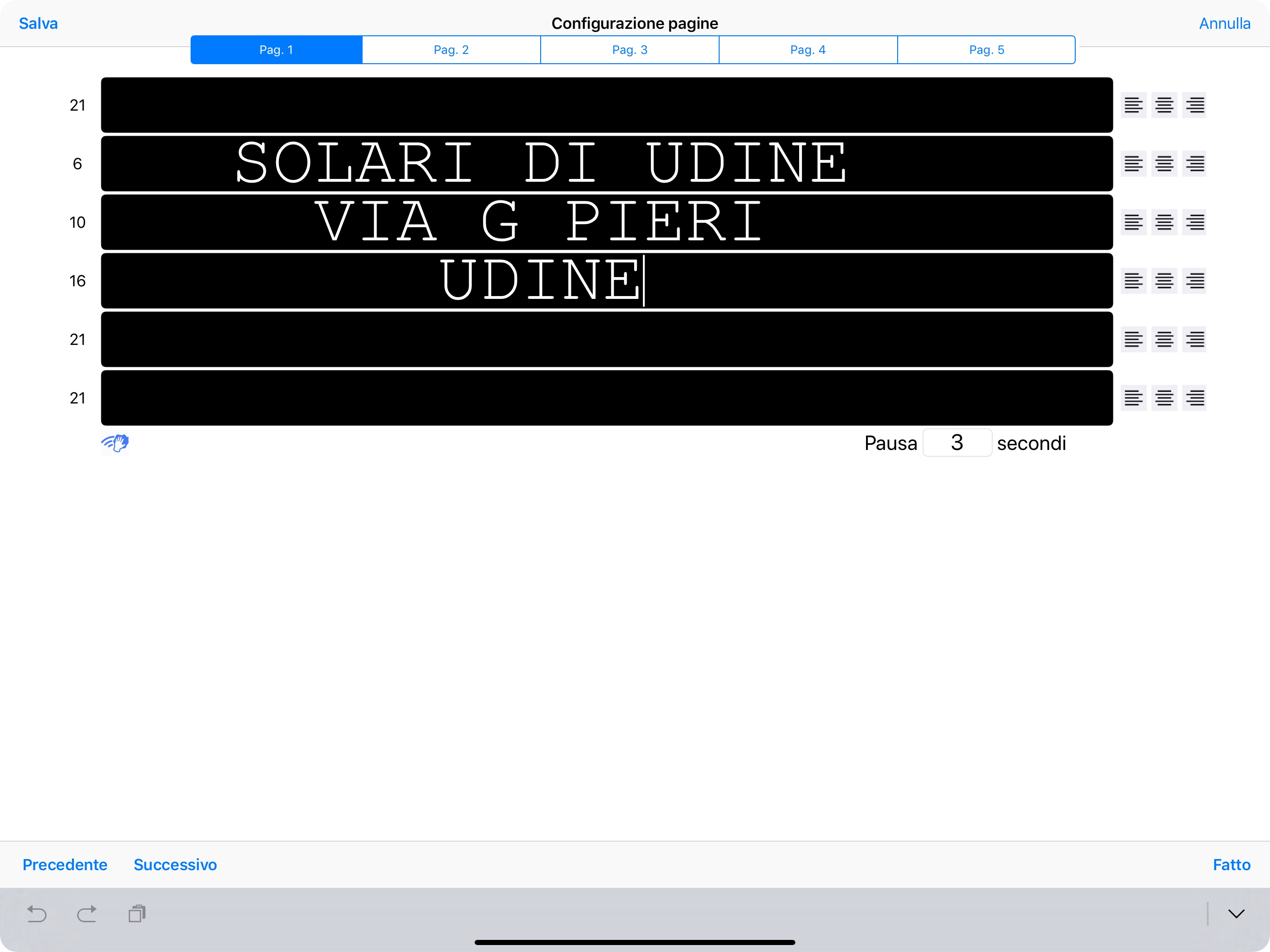Center-align the SOLARI DI UDINE row
This screenshot has width=1270, height=952.
[x=1164, y=164]
